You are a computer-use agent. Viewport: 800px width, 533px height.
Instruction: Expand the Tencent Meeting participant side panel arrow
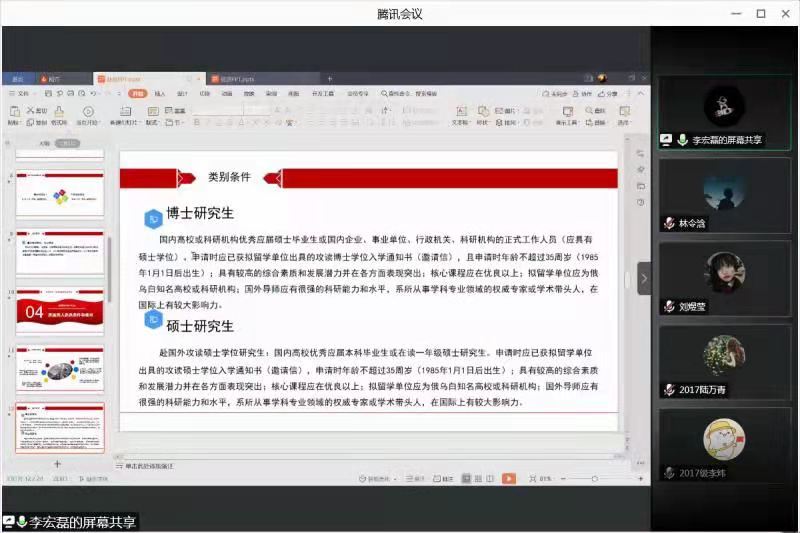(x=644, y=278)
